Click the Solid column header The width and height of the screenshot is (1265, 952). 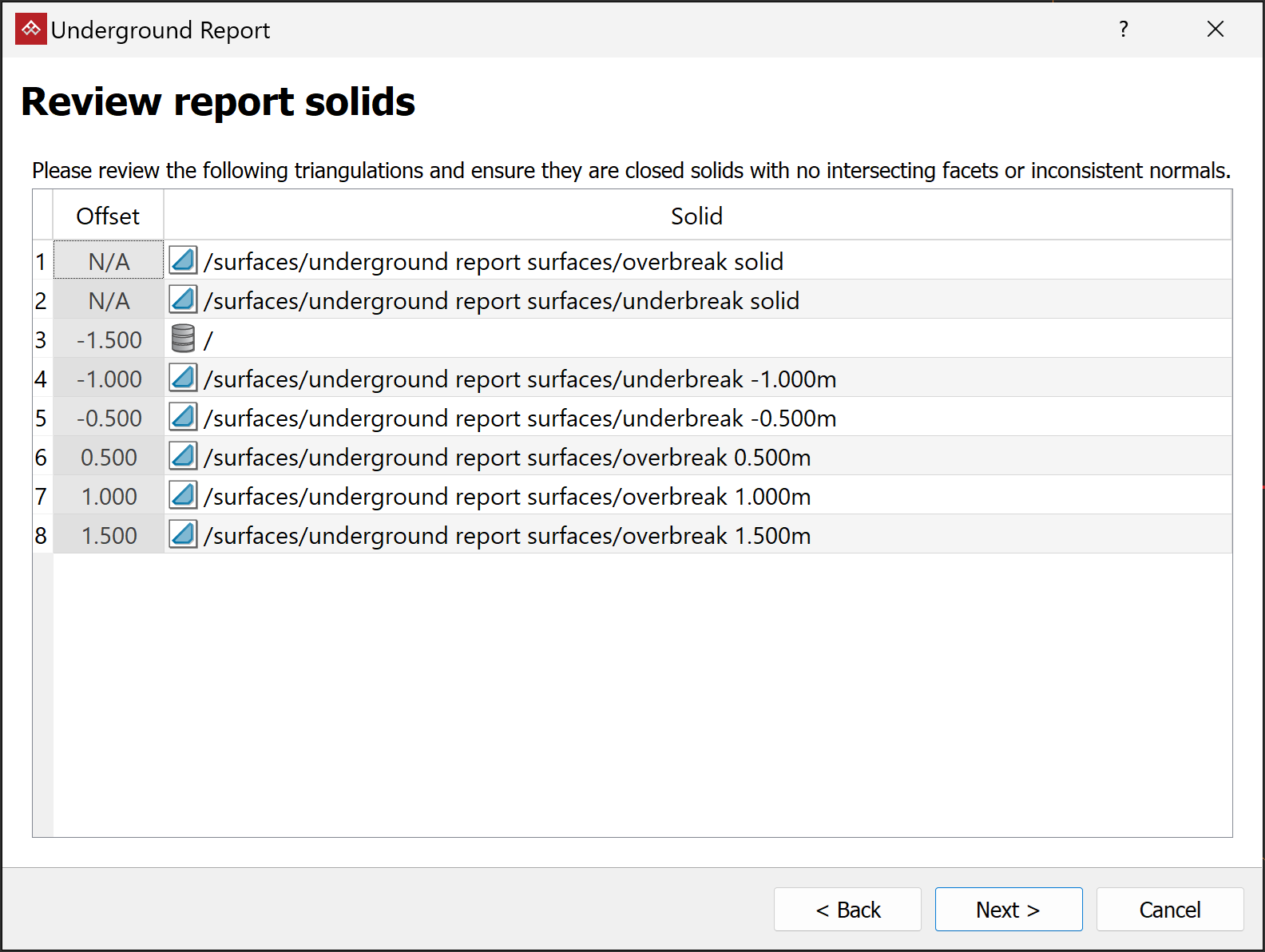pyautogui.click(x=696, y=216)
